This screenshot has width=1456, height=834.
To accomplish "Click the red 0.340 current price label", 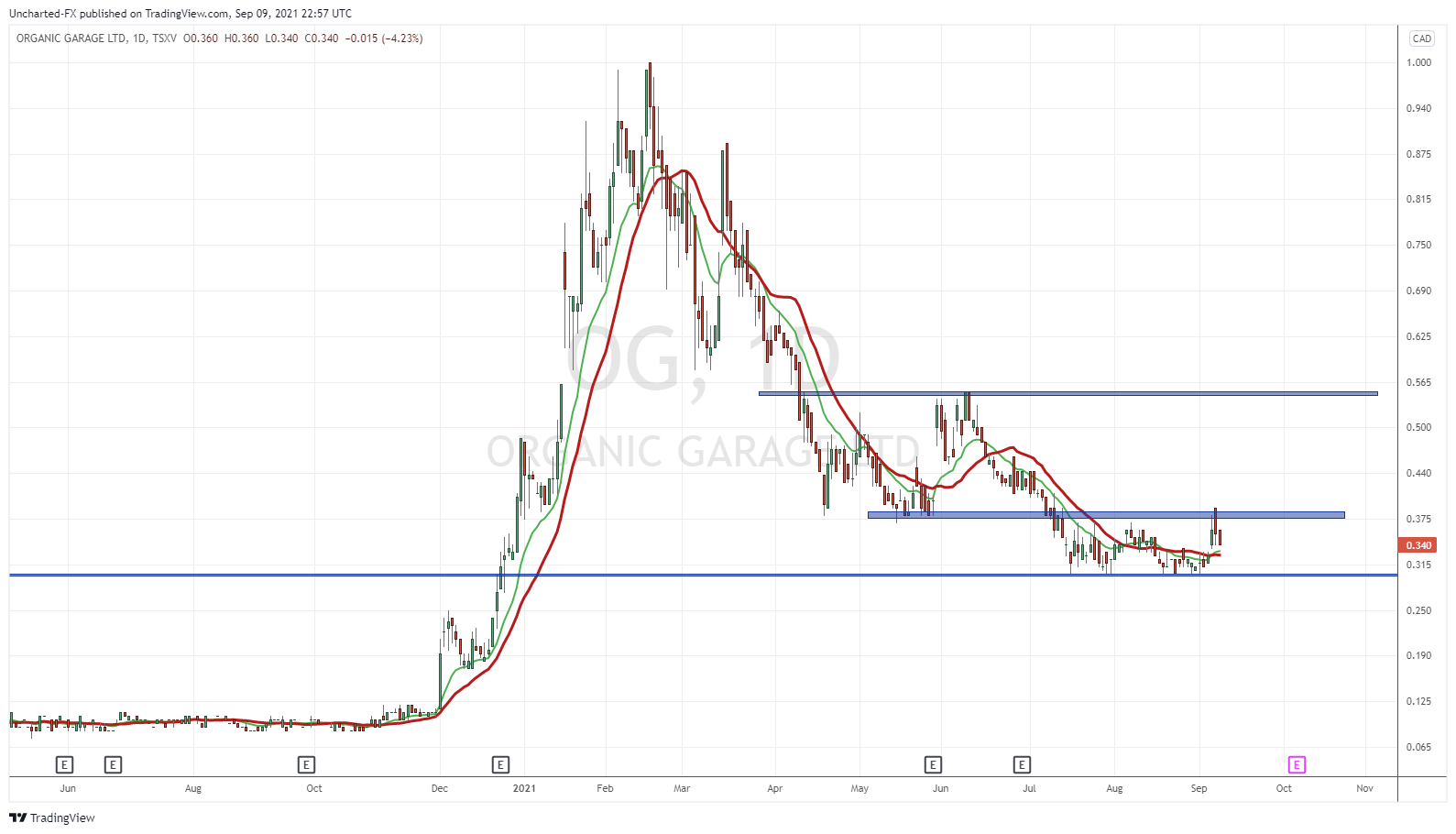I will tap(1418, 545).
